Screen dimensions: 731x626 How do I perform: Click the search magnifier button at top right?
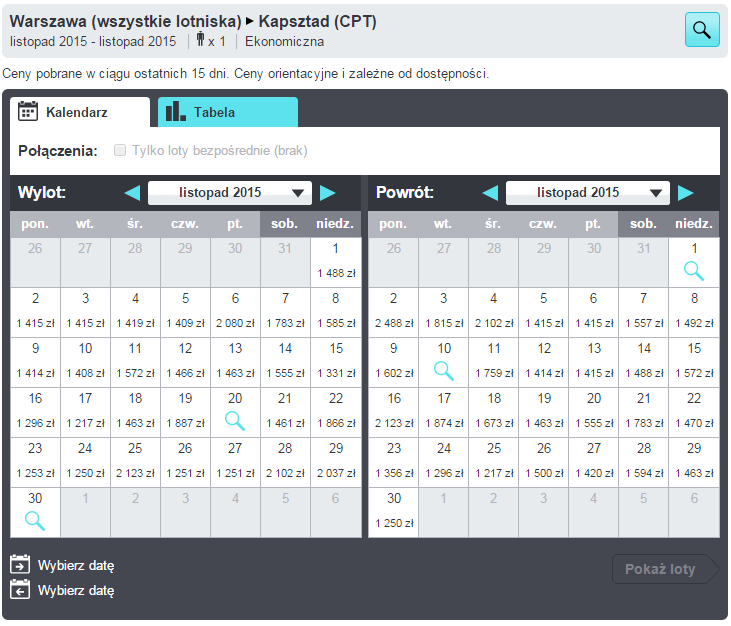click(x=702, y=30)
